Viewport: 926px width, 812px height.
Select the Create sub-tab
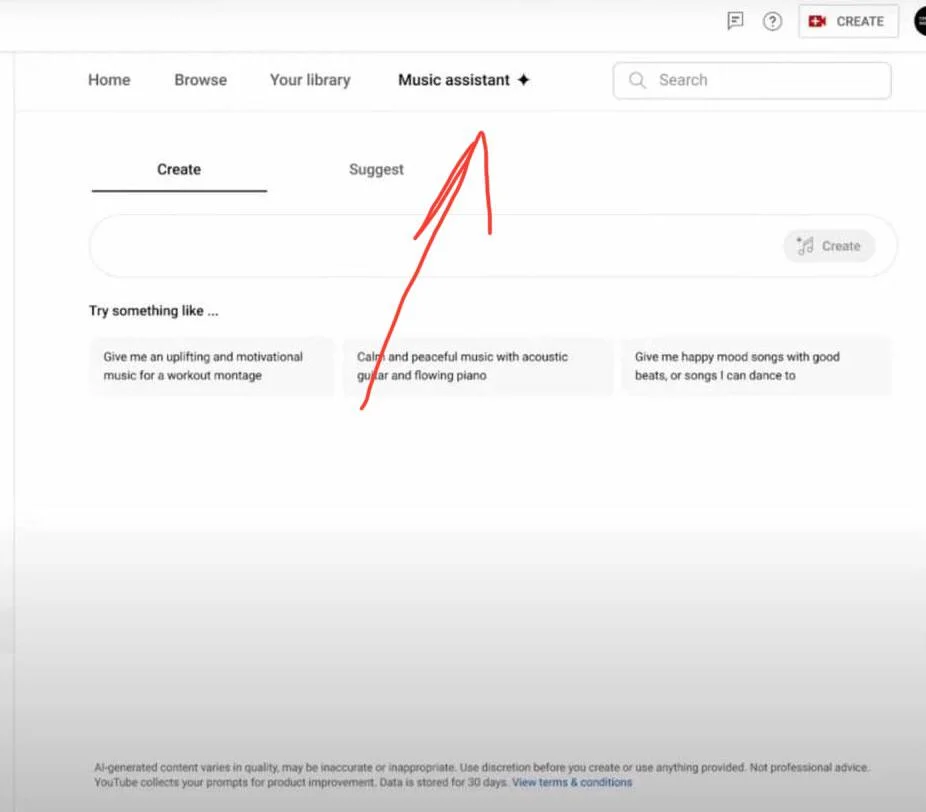179,170
